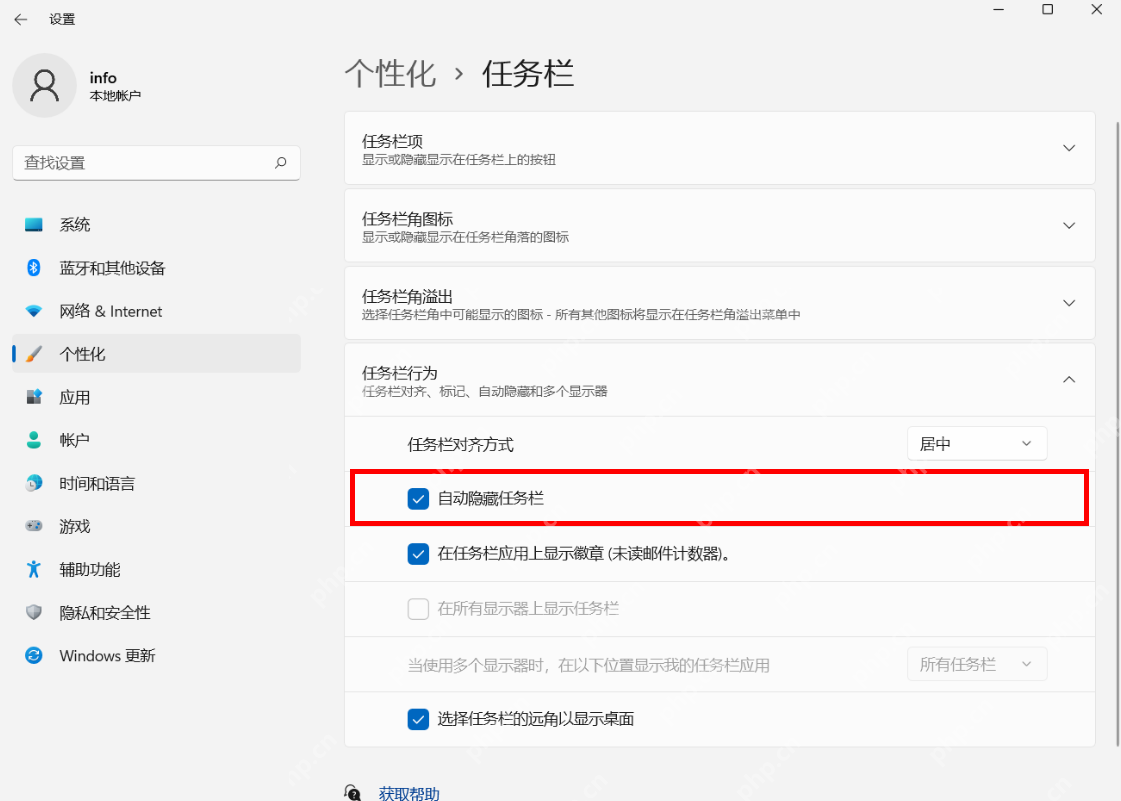Expand the 任务栏角图标 section chevron

tap(1069, 225)
